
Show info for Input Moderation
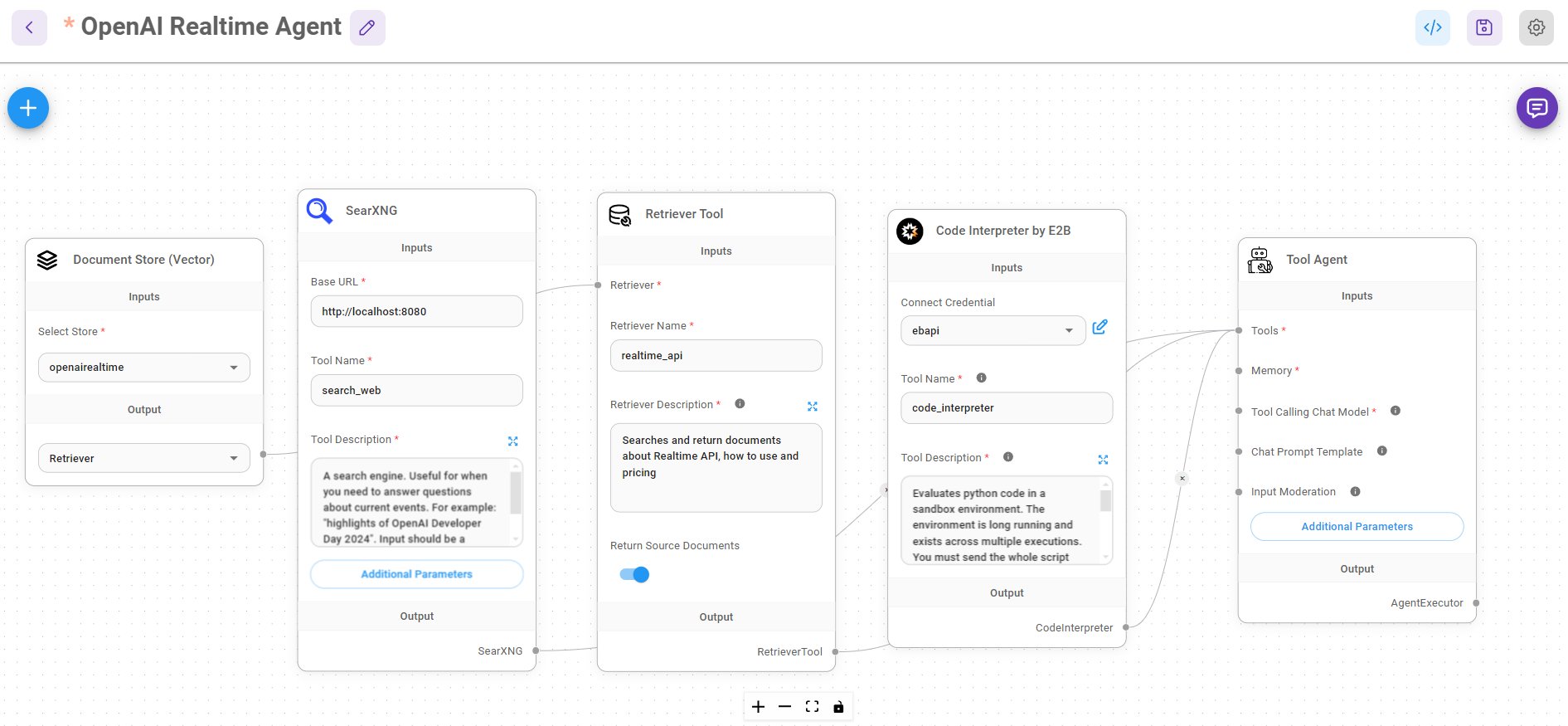tap(1356, 491)
